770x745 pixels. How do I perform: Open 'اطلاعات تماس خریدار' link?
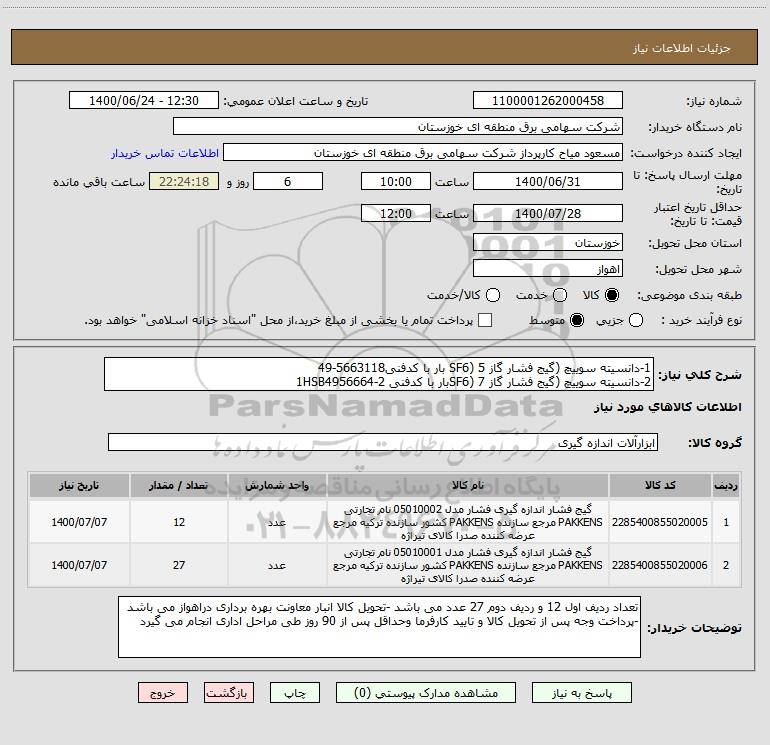pyautogui.click(x=165, y=153)
